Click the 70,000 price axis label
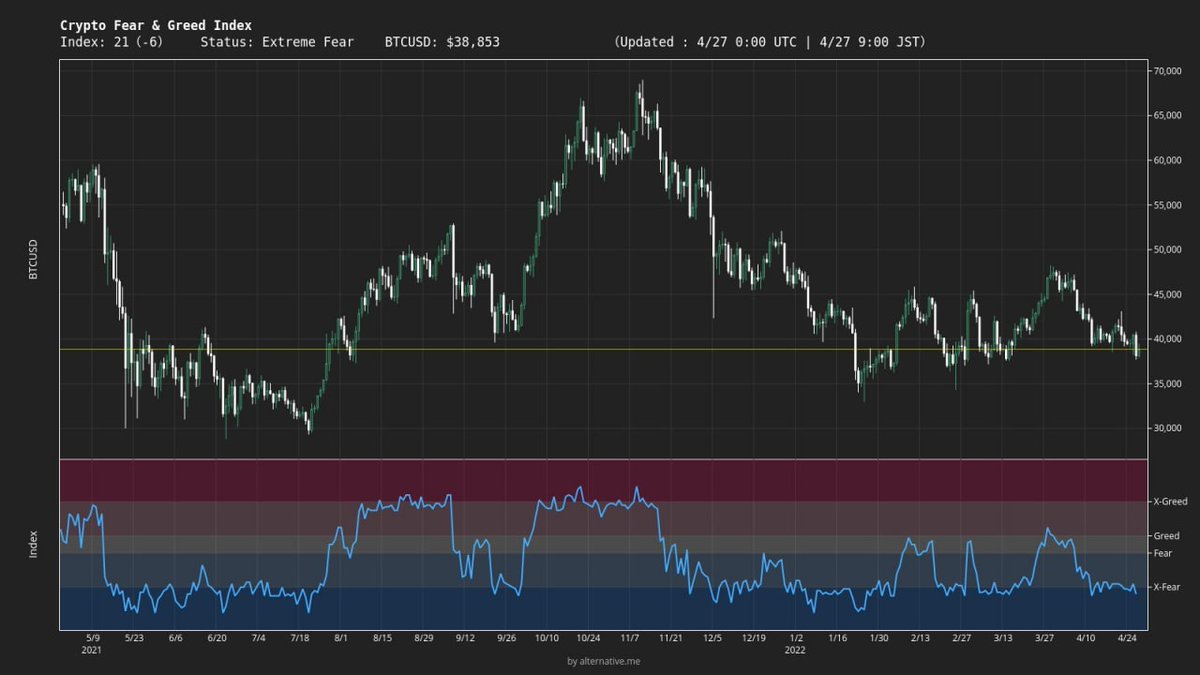 (1168, 71)
